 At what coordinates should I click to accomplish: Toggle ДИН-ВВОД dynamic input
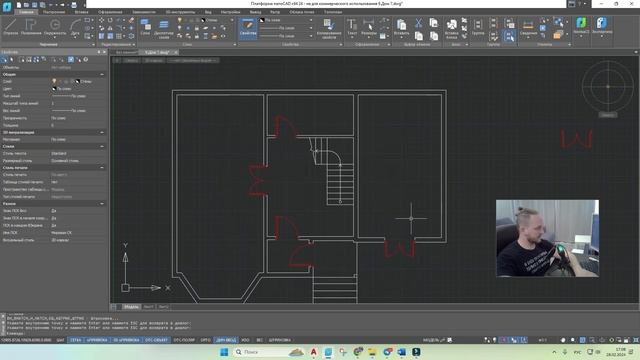tap(226, 340)
